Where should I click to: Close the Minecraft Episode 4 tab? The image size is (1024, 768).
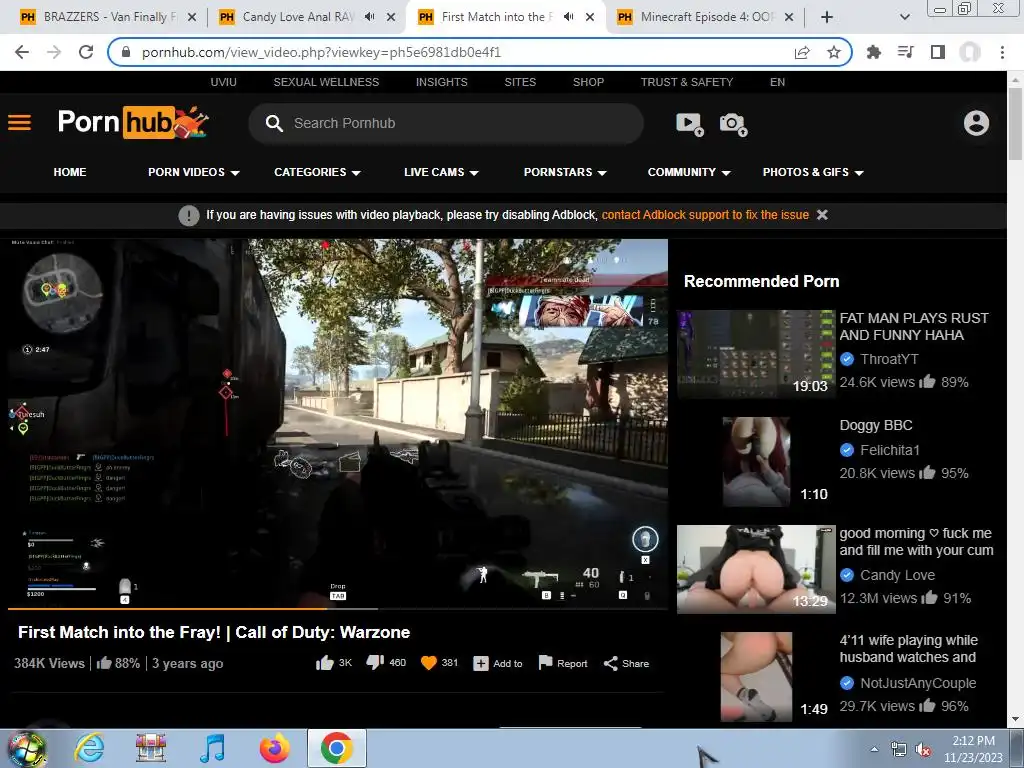[789, 17]
